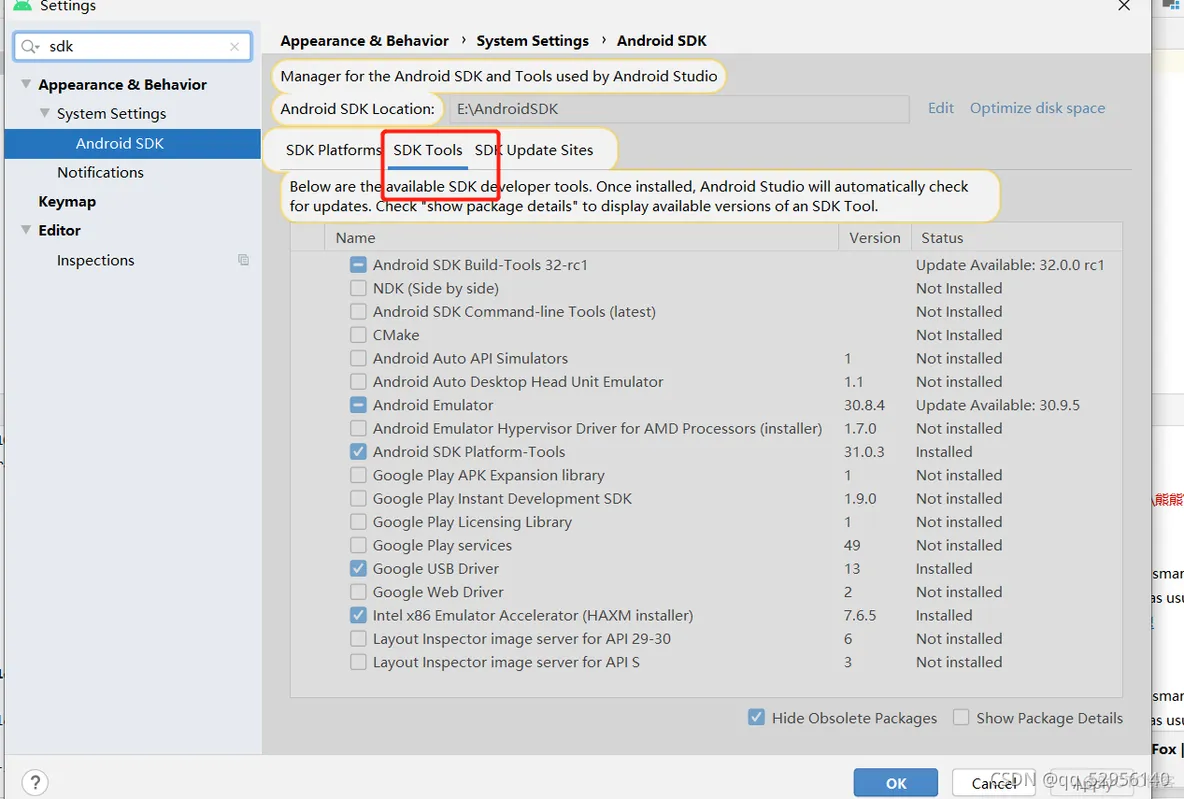The image size is (1184, 799).
Task: Collapse the Appearance & Behavior tree node
Action: pyautogui.click(x=26, y=84)
